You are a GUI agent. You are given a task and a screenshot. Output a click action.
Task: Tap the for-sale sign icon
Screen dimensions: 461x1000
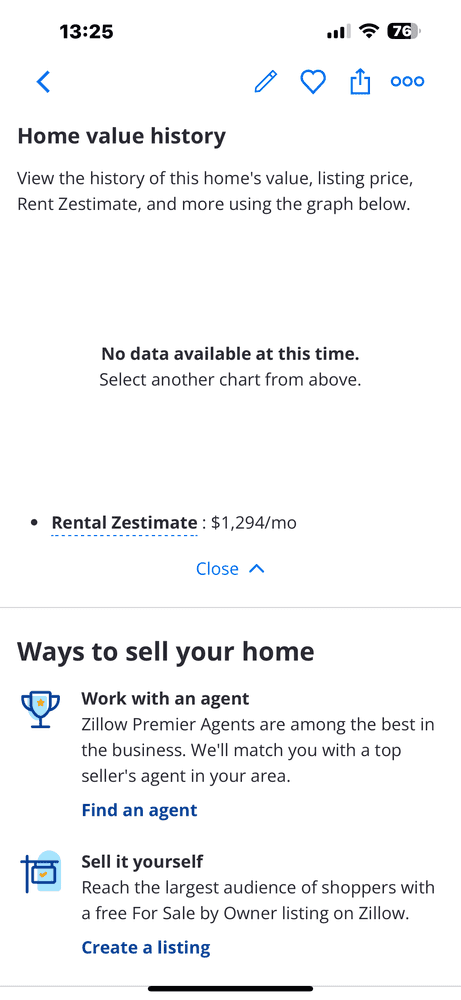[x=40, y=872]
